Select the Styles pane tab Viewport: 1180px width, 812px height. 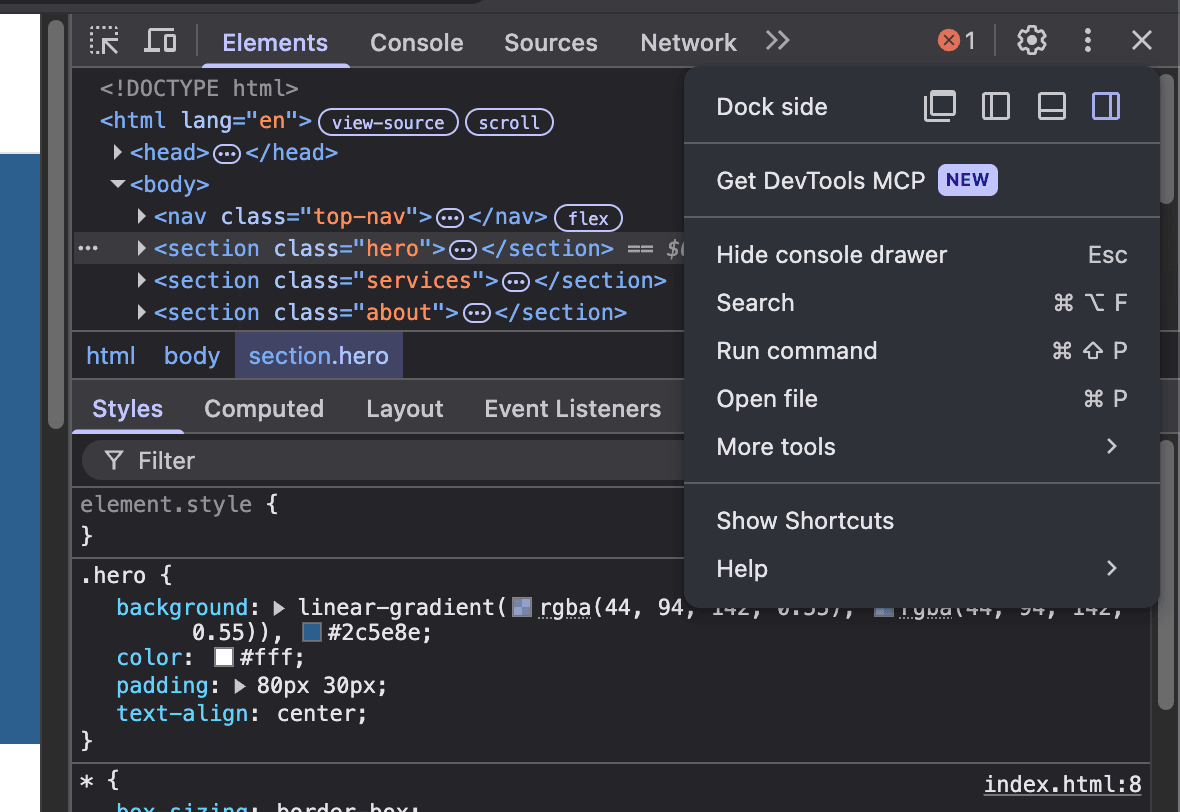127,409
